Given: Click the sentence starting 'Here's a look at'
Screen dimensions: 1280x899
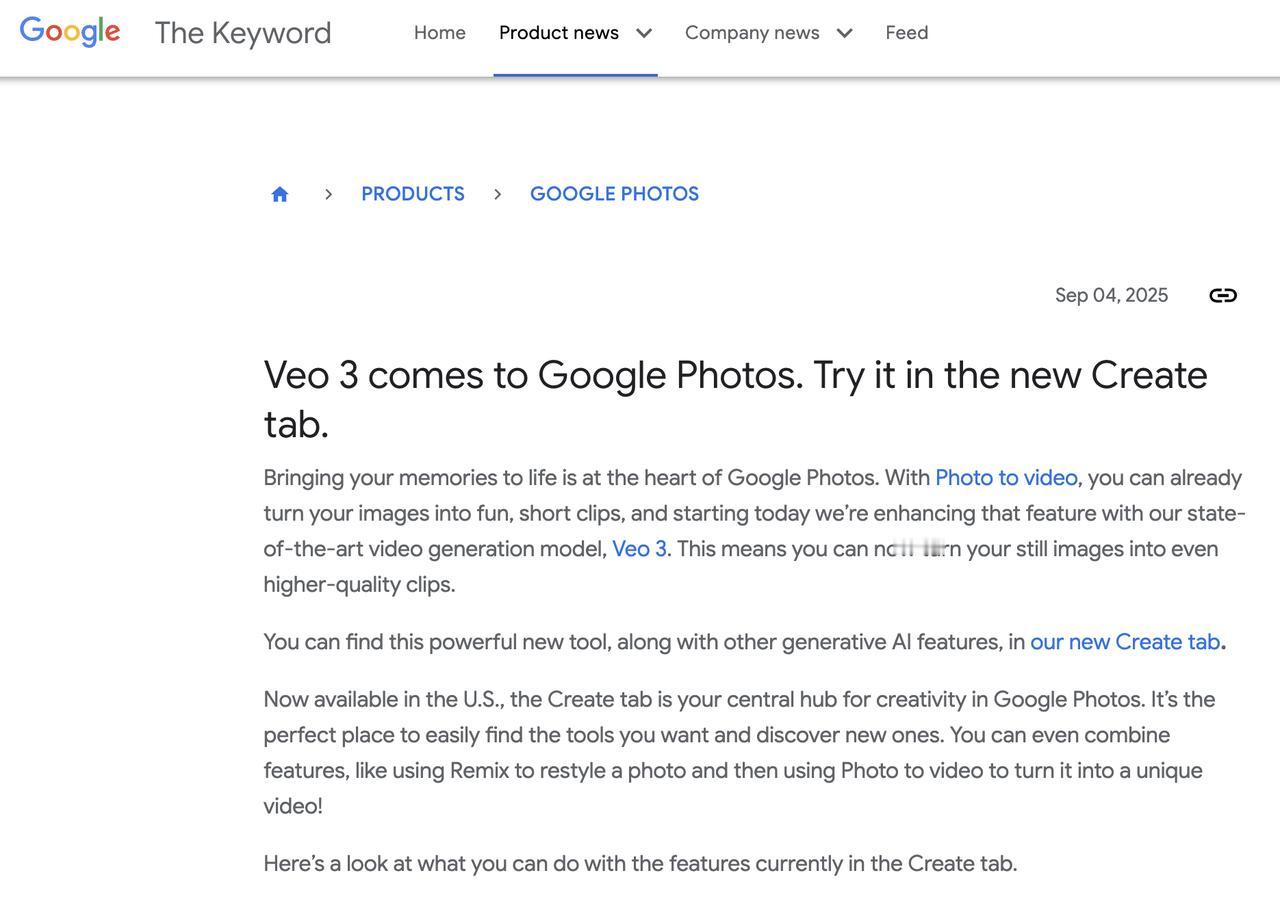Looking at the screenshot, I should pos(640,864).
